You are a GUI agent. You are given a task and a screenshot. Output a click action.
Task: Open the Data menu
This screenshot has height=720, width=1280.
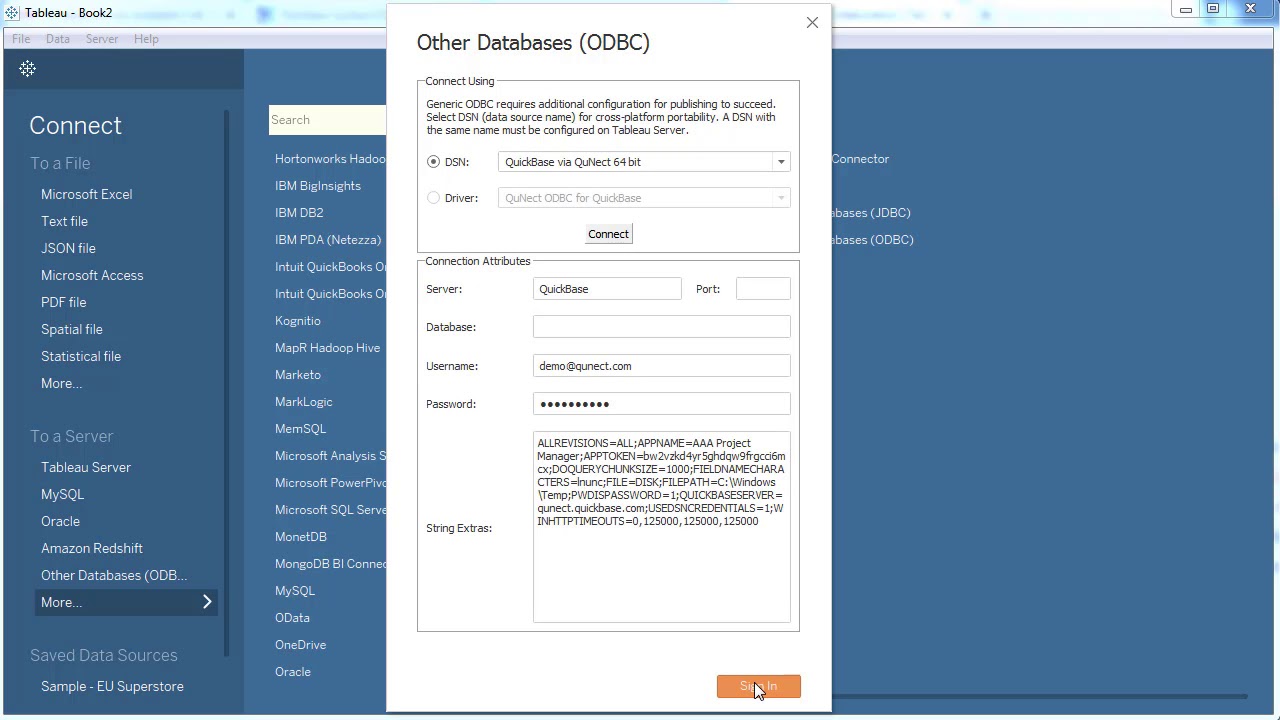(57, 38)
